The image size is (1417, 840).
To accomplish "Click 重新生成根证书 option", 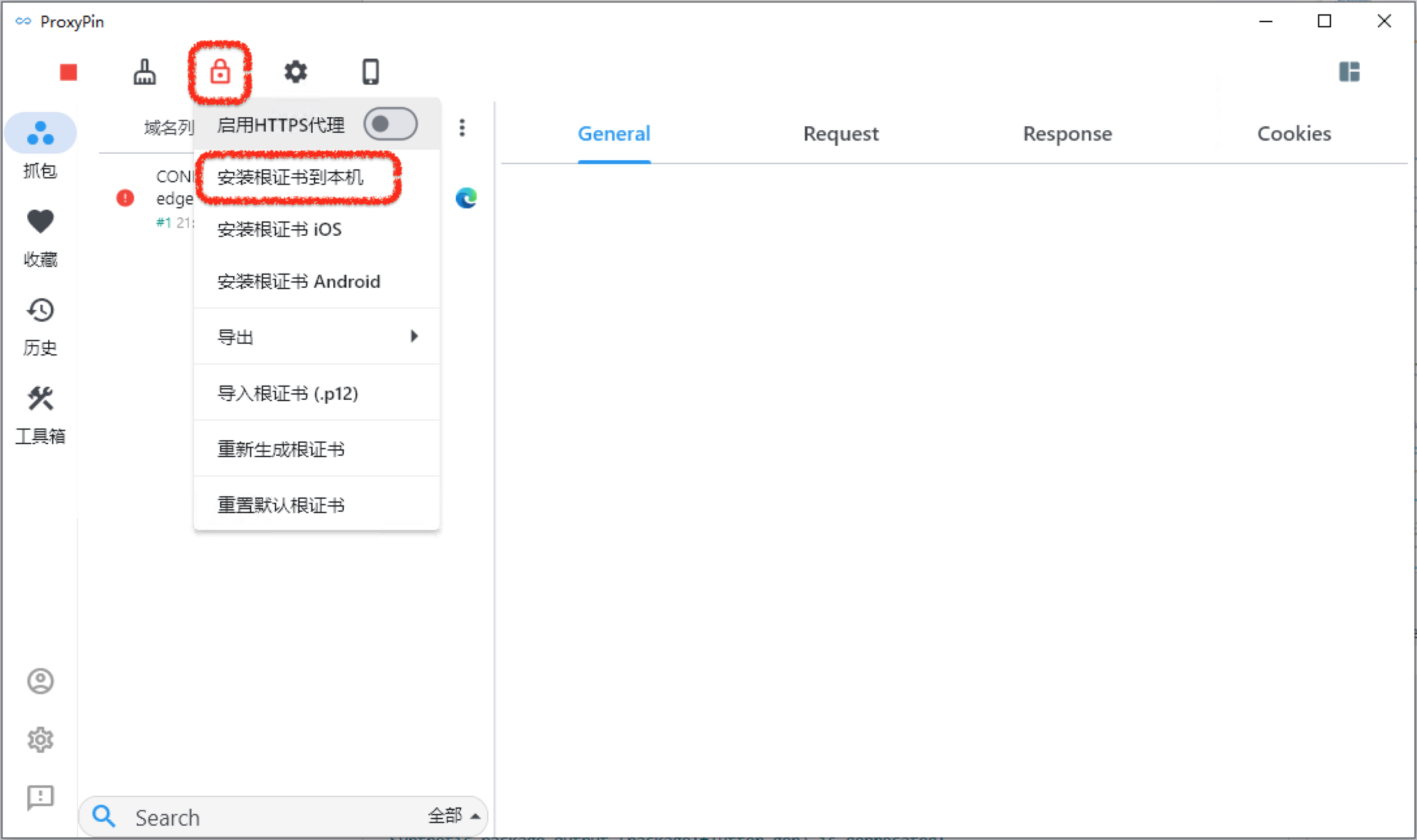I will tap(281, 449).
